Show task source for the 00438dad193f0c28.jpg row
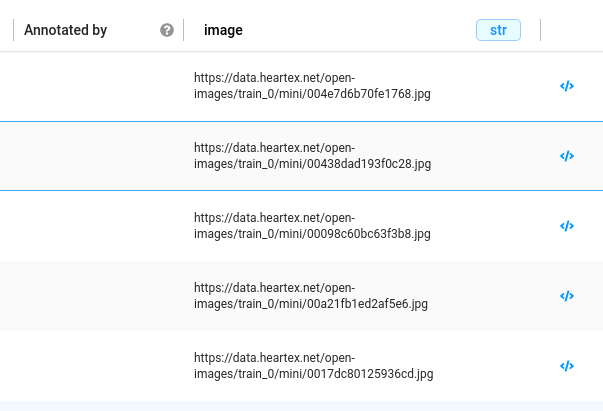The height and width of the screenshot is (411, 603). coord(567,156)
